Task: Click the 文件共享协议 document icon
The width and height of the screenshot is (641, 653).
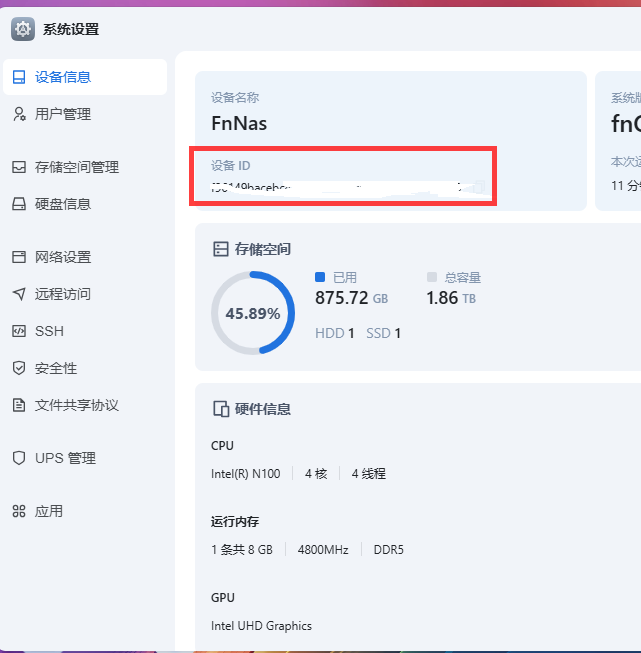Action: click(19, 405)
